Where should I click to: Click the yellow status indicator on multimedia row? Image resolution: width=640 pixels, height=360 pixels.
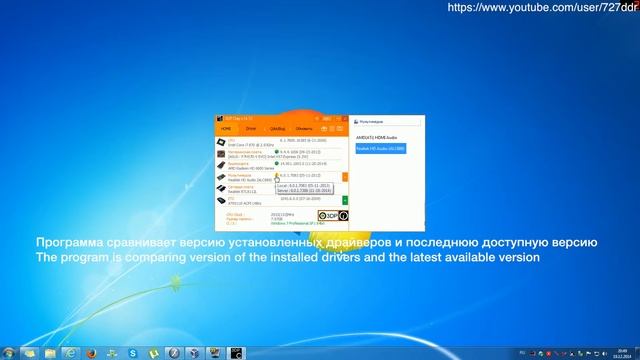(276, 175)
